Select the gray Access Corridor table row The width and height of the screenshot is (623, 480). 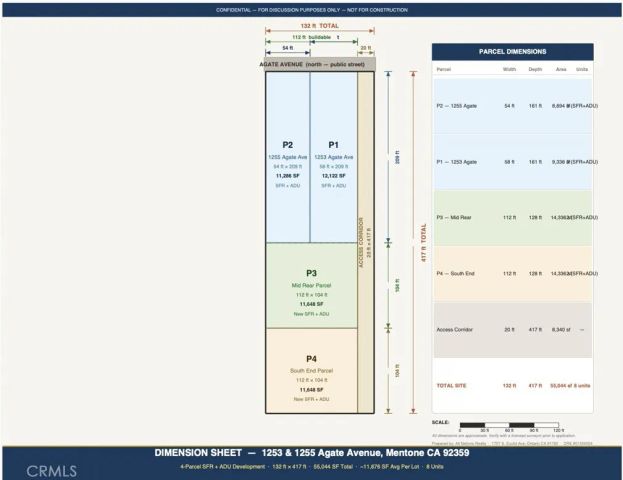click(513, 329)
